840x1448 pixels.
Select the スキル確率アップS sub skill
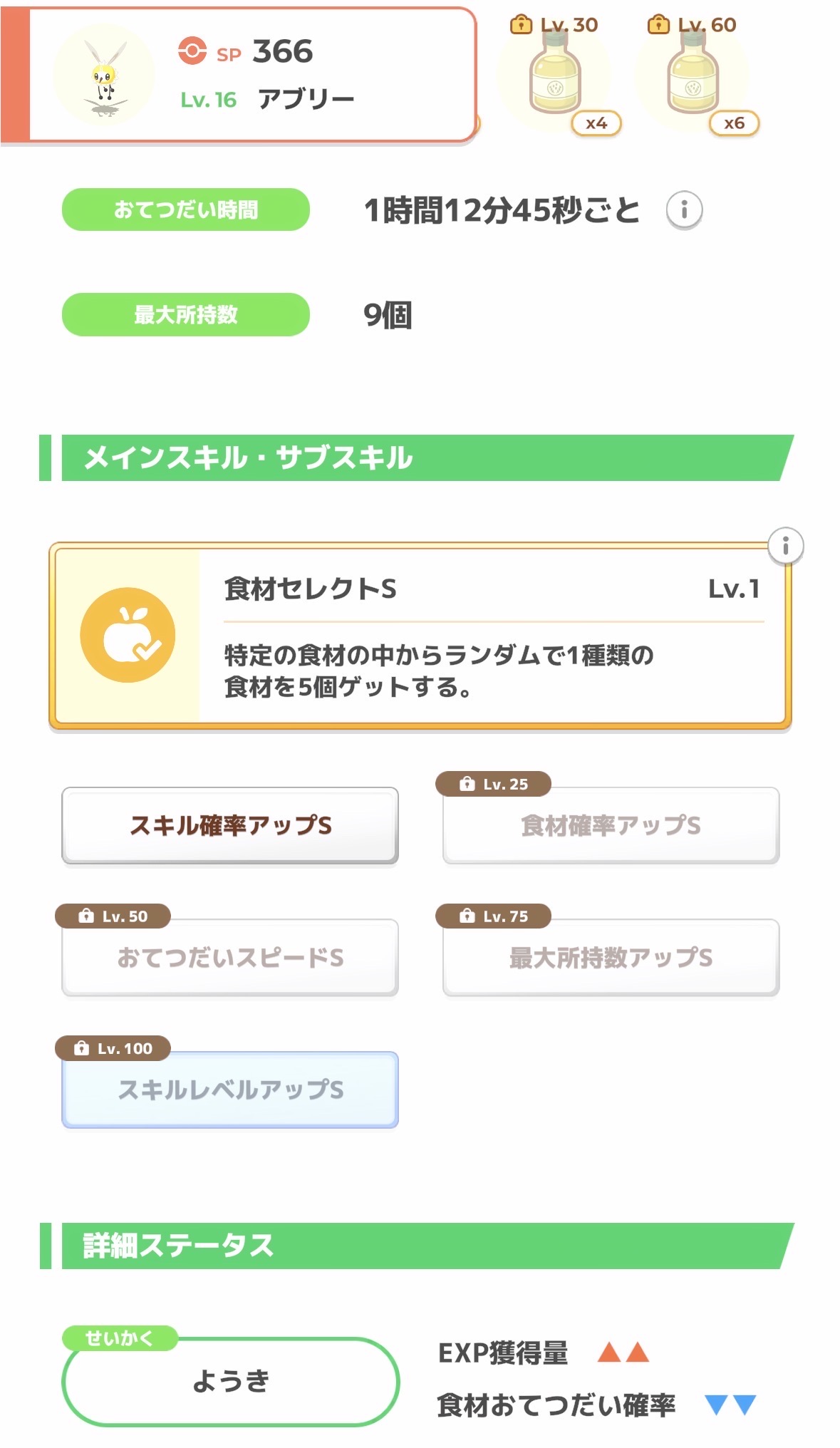click(x=230, y=825)
